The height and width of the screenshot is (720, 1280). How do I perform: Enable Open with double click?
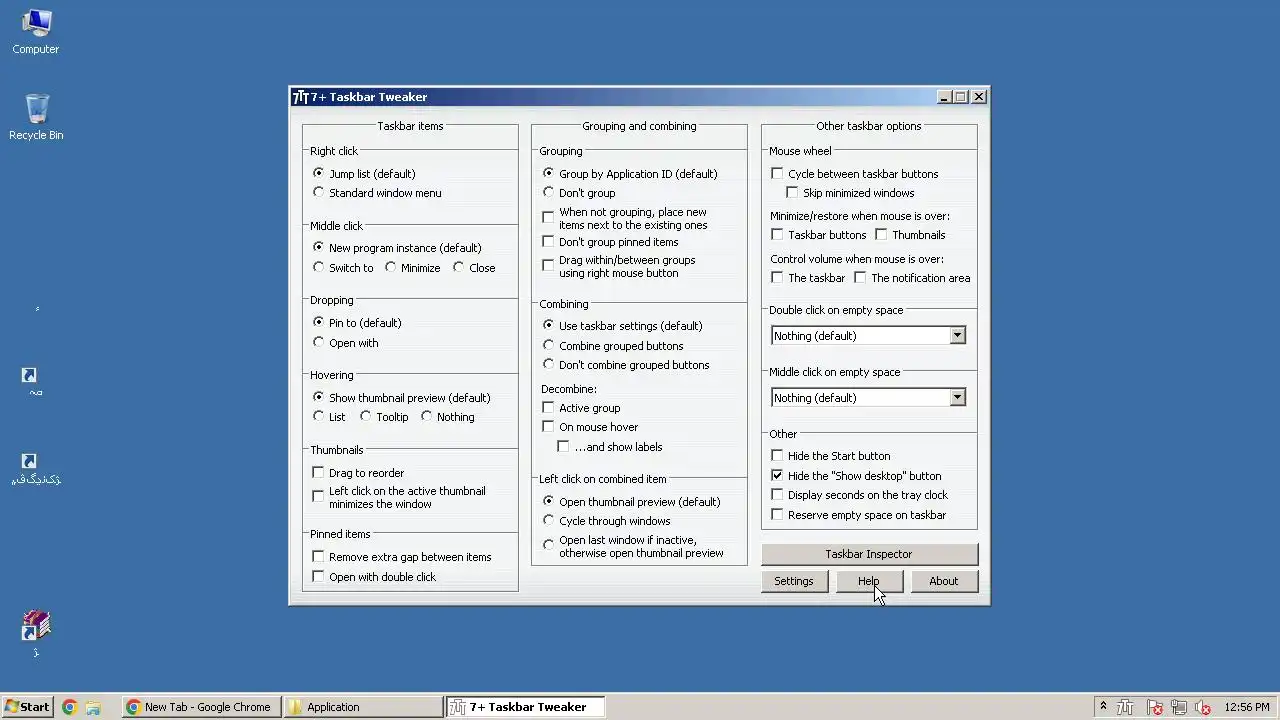(318, 576)
